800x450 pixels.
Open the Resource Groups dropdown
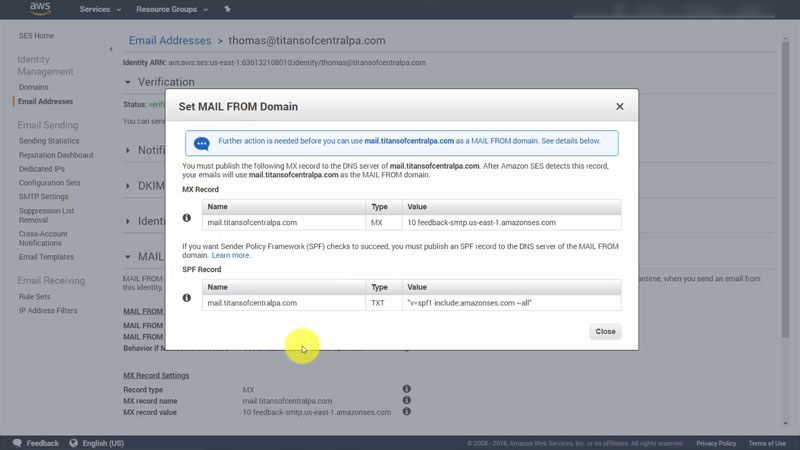click(172, 9)
